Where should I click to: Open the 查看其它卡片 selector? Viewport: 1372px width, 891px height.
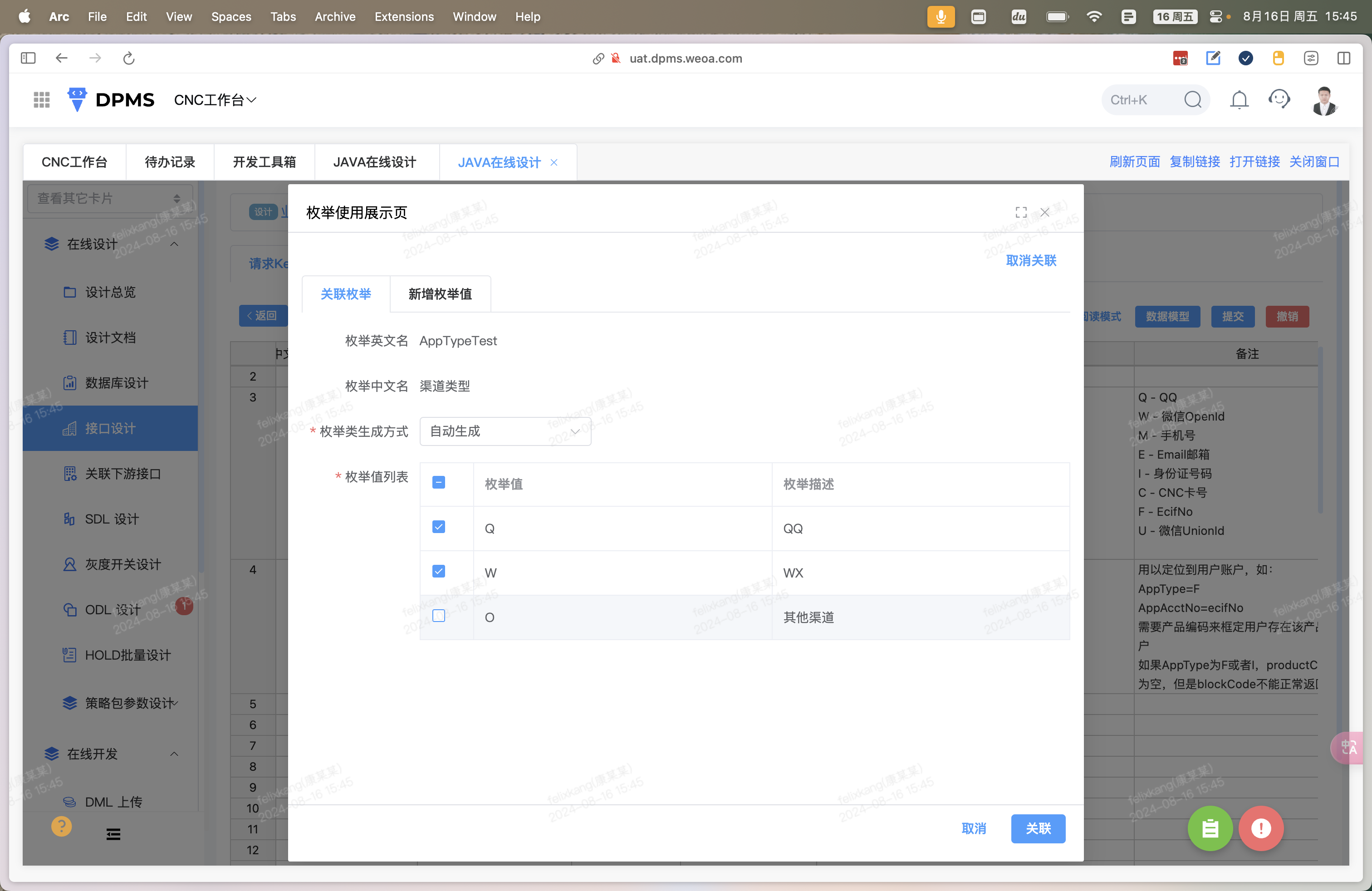[x=110, y=198]
